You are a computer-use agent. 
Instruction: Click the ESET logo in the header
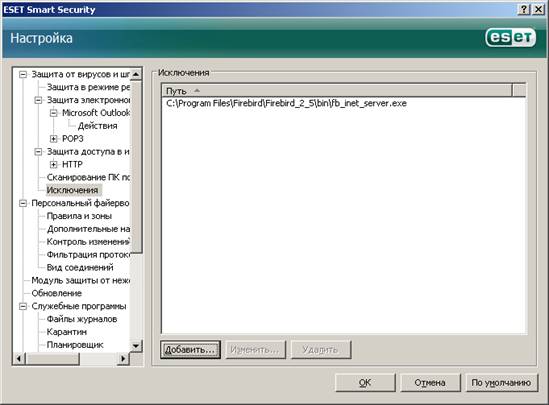(510, 37)
